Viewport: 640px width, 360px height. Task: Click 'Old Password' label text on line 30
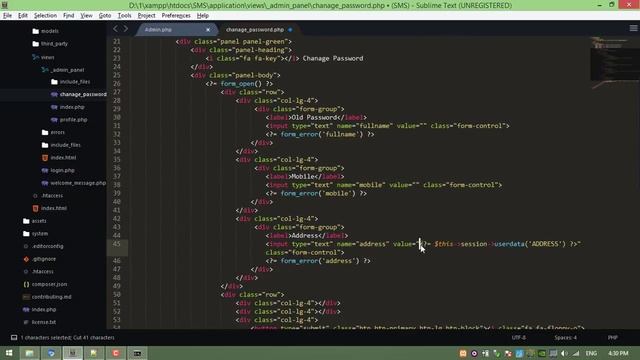coord(314,118)
